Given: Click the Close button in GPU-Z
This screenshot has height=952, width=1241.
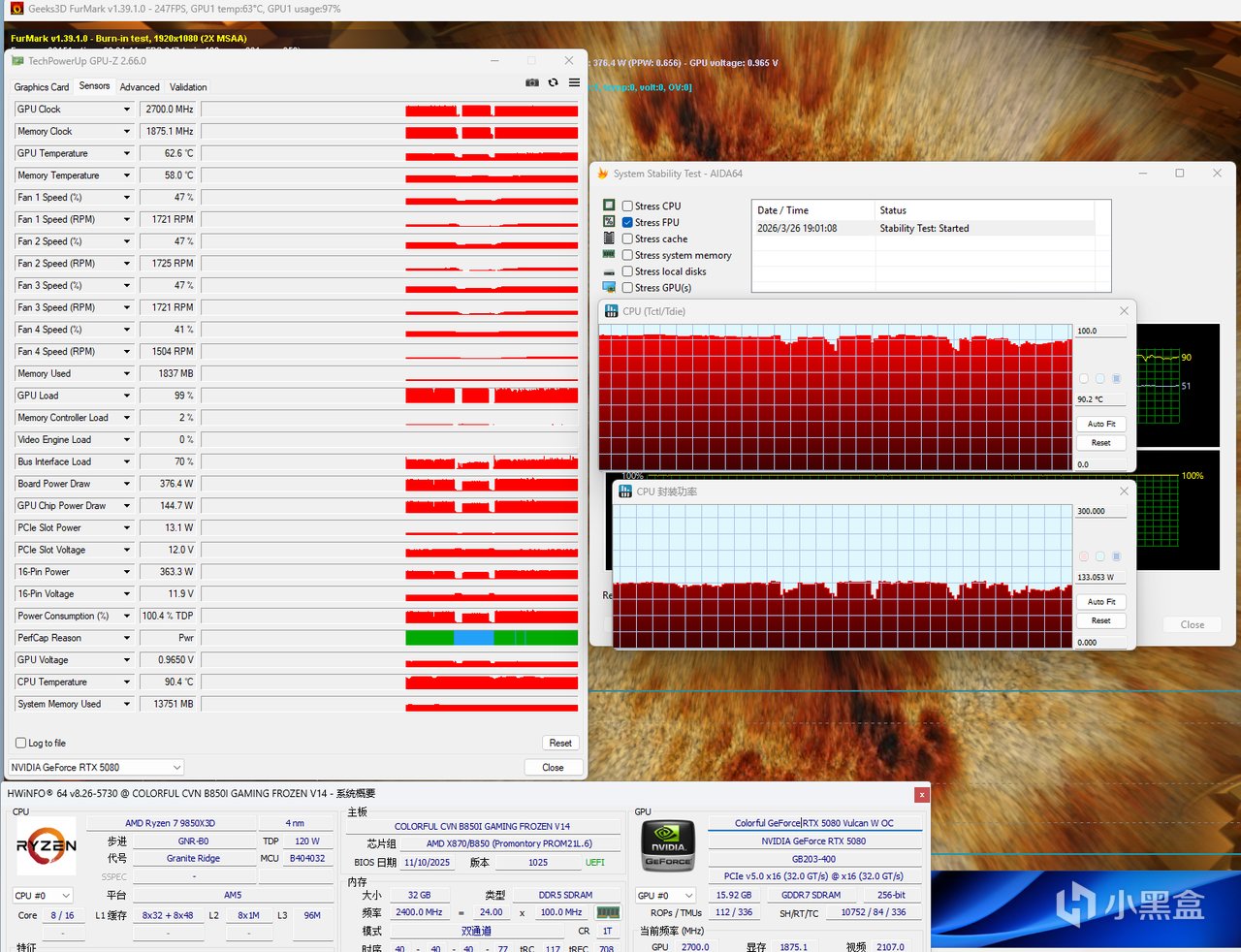Looking at the screenshot, I should click(x=553, y=767).
